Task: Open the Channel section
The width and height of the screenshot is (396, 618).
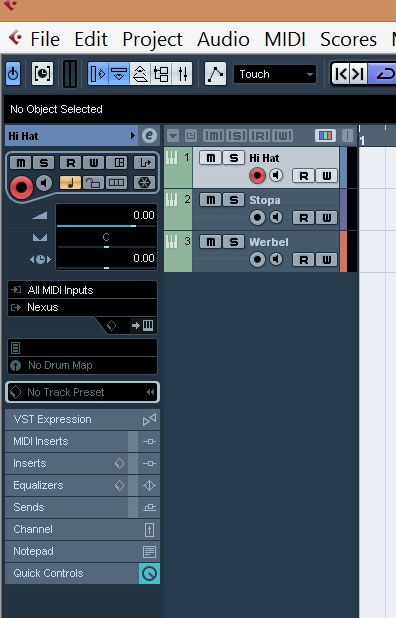Action: 82,530
